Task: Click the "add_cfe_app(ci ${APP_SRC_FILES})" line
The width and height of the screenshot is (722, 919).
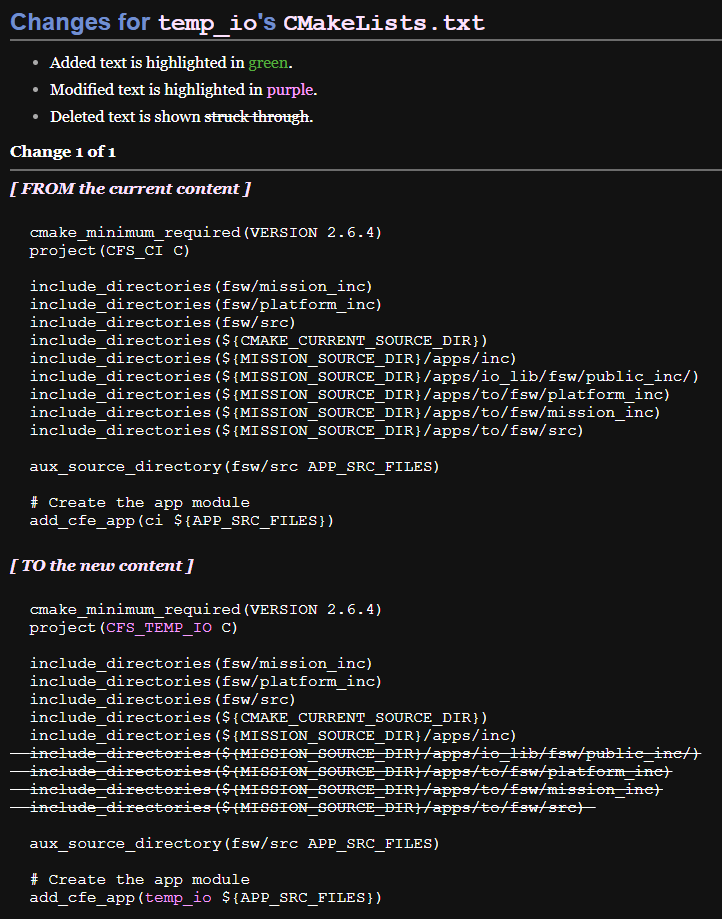Action: pyautogui.click(x=181, y=521)
